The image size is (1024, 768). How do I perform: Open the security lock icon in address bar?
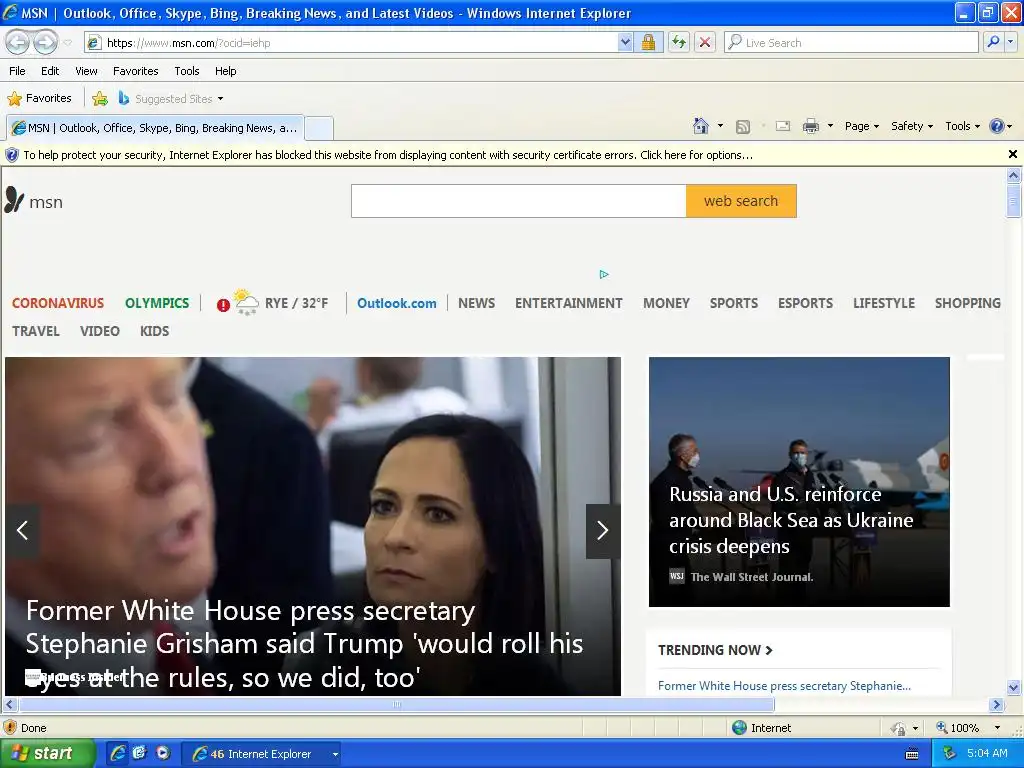(x=648, y=42)
